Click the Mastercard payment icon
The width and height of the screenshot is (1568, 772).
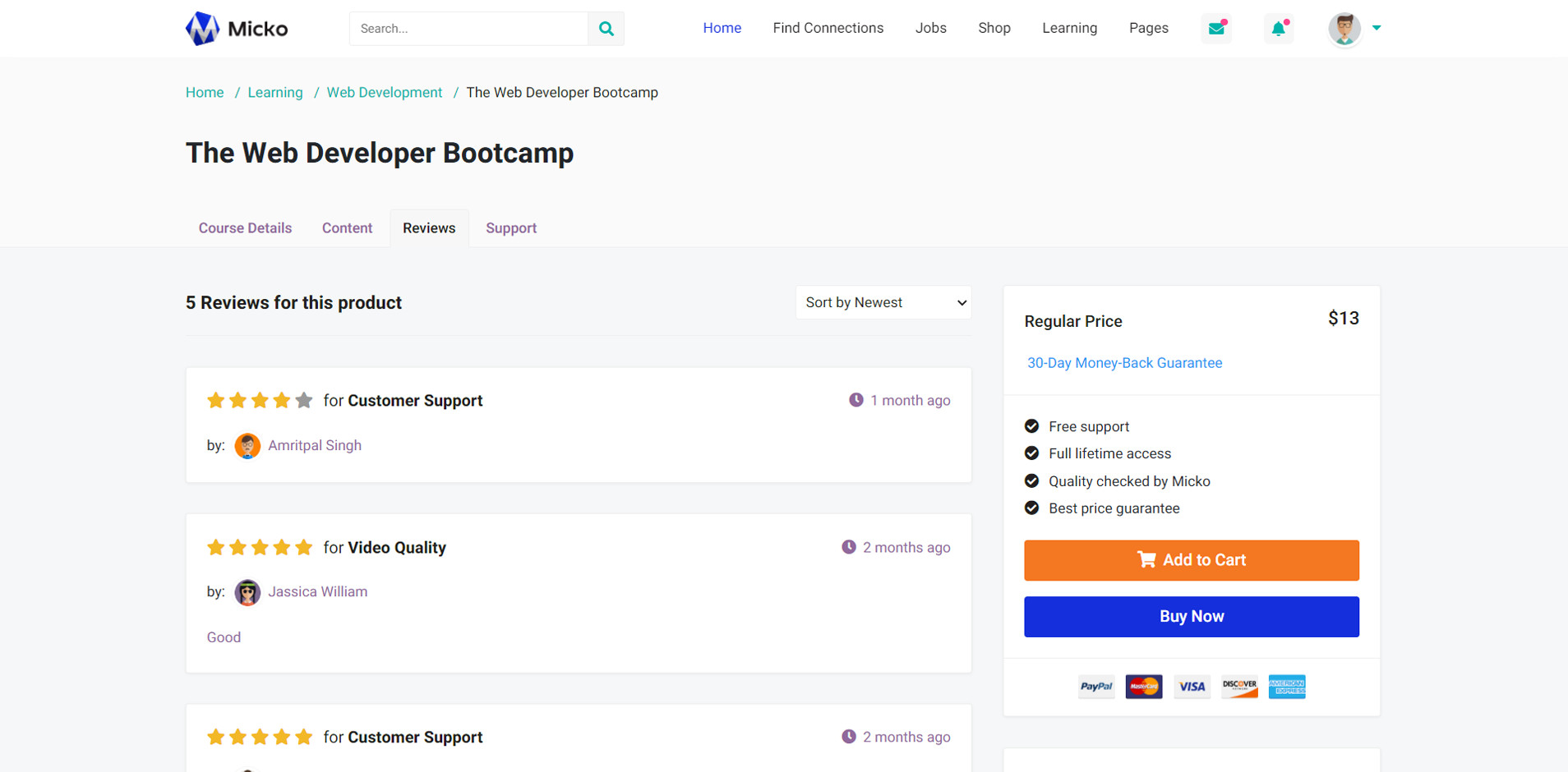1144,687
